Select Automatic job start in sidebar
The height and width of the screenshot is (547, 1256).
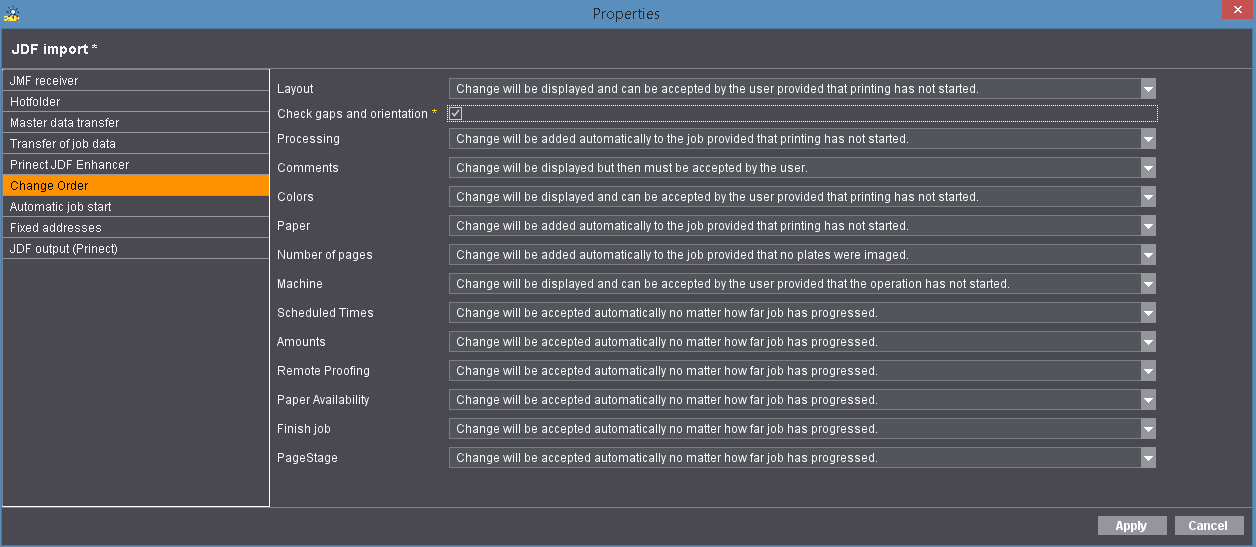[135, 207]
